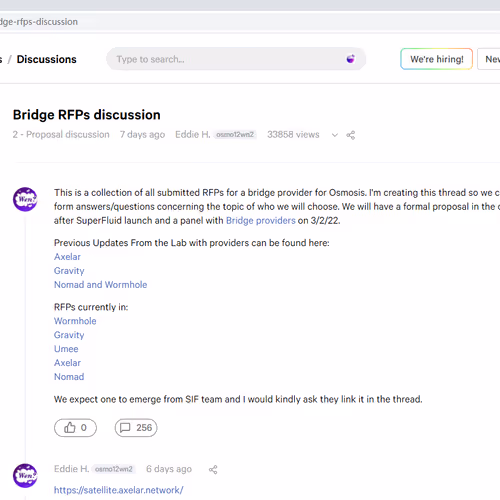Click the share icon beside 33858 views
The width and height of the screenshot is (500, 500).
[351, 135]
